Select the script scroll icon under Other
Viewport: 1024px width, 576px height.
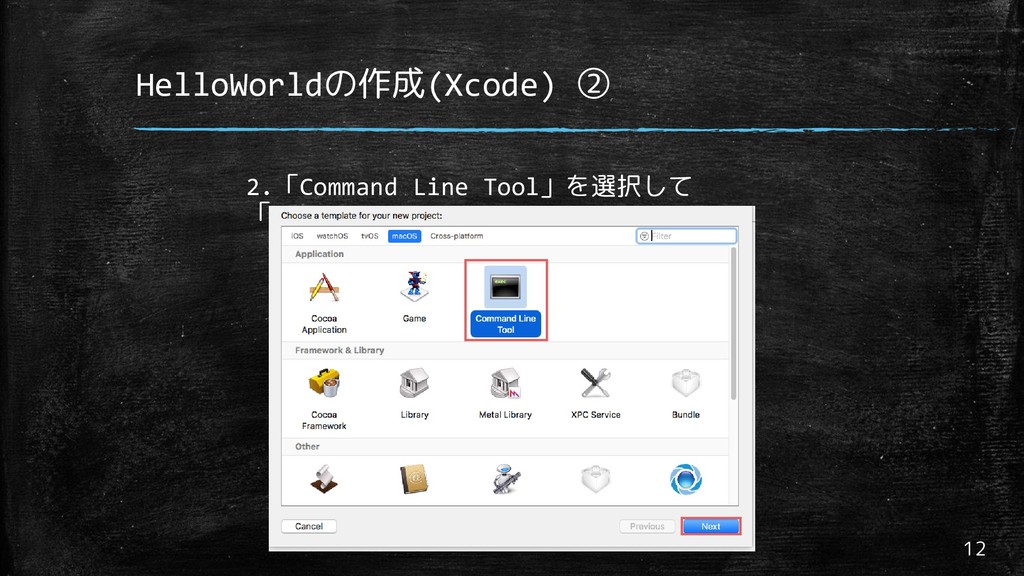click(x=324, y=479)
